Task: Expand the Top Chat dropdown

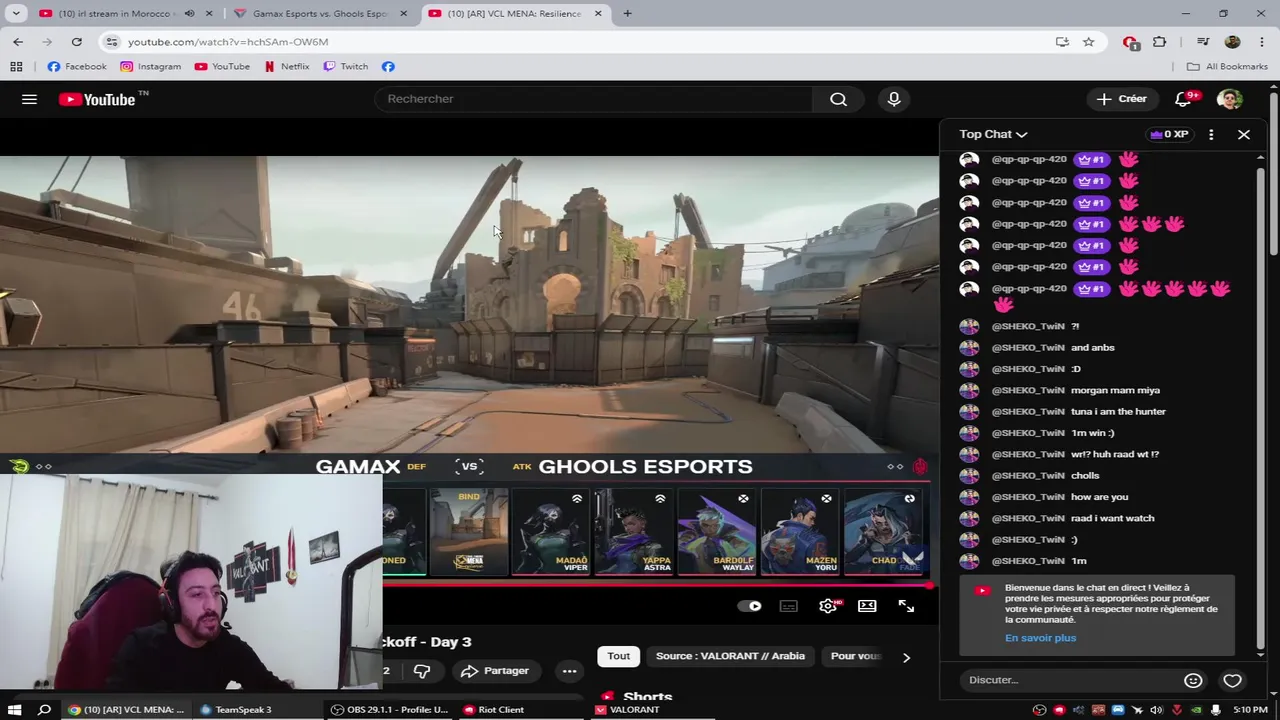Action: [993, 134]
